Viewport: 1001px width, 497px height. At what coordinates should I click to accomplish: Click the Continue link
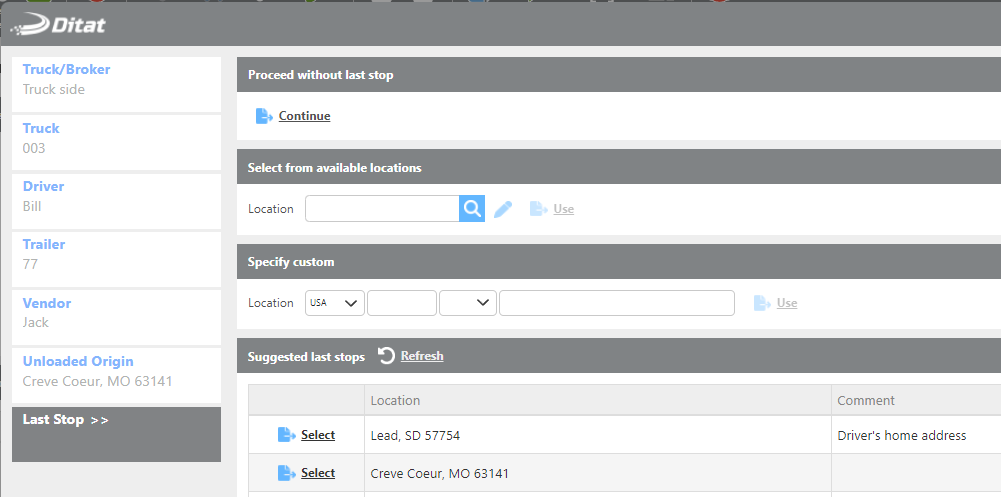point(304,116)
